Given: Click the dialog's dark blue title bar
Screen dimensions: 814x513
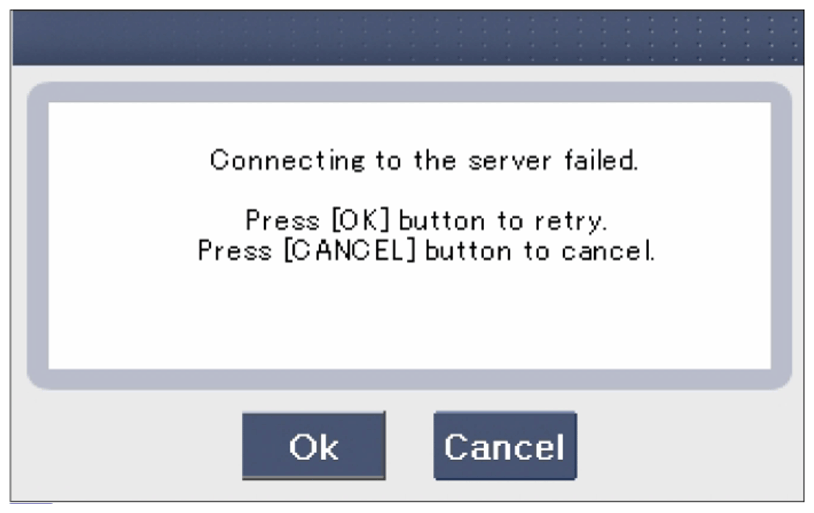Looking at the screenshot, I should (x=408, y=38).
